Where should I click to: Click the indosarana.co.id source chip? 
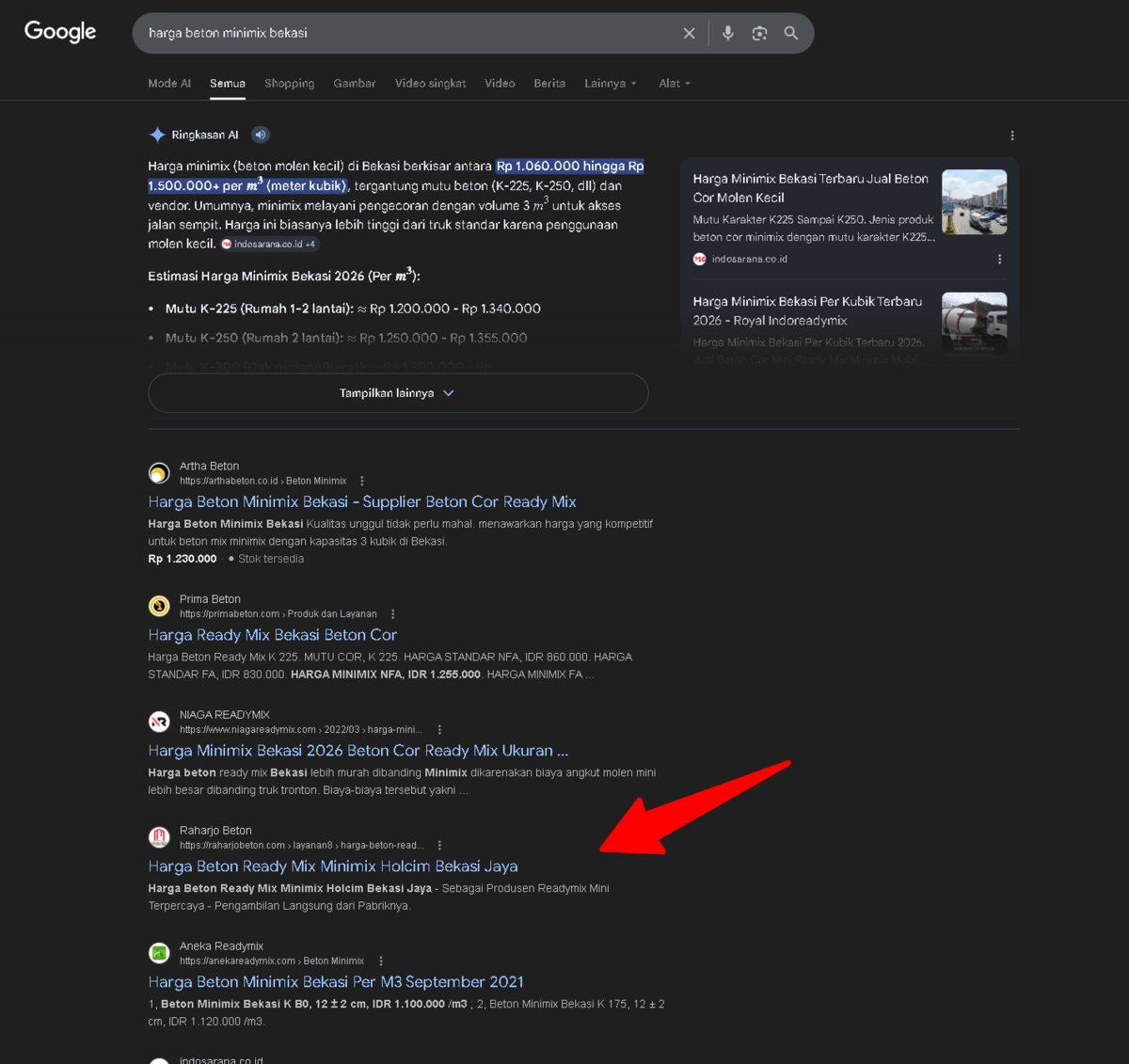click(x=270, y=244)
